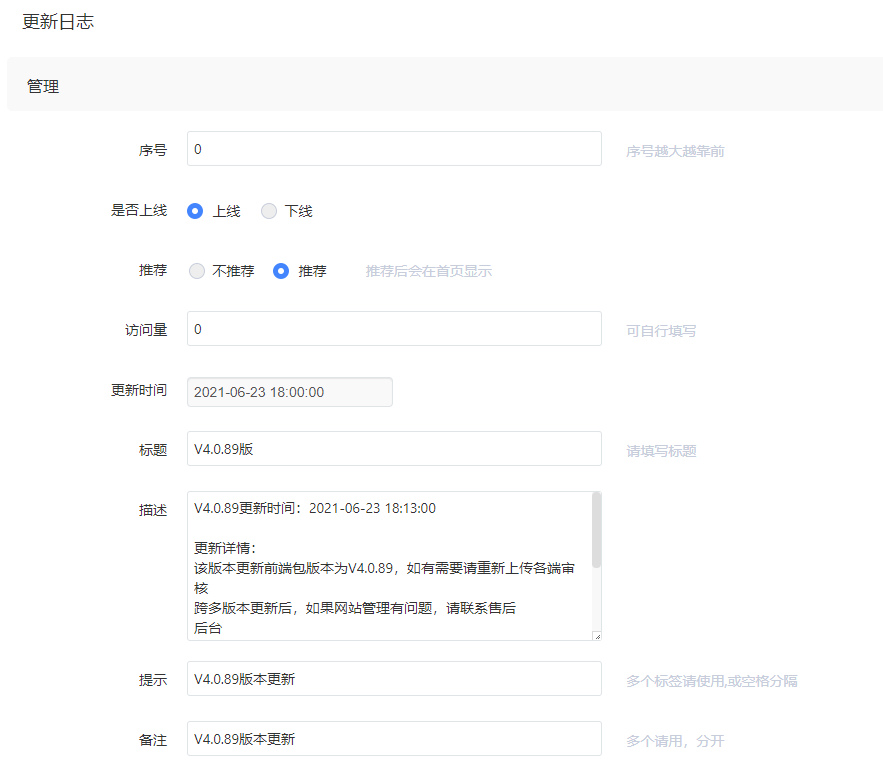This screenshot has height=773, width=883.
Task: Focus the 访问量 input box
Action: (x=394, y=329)
